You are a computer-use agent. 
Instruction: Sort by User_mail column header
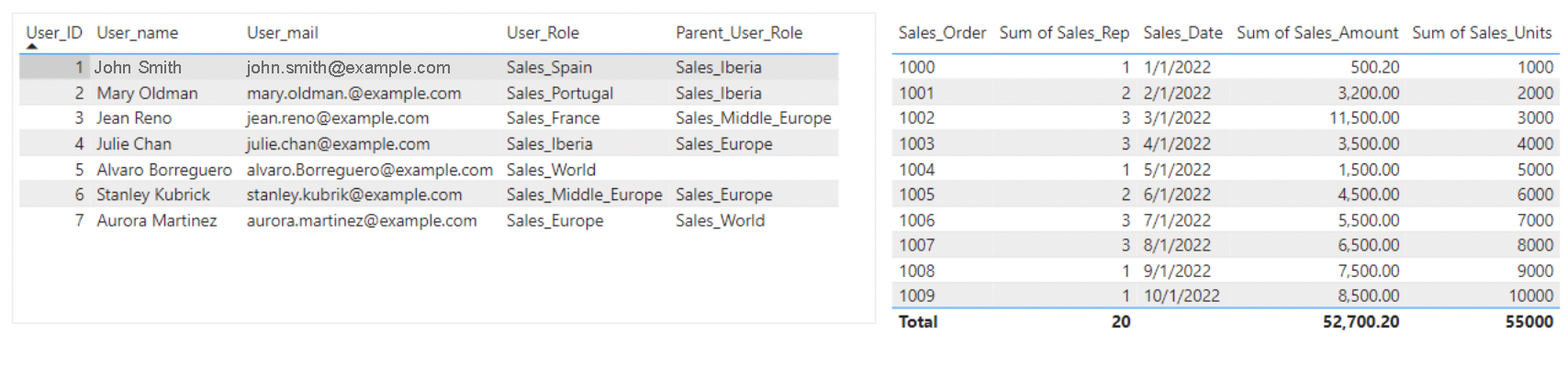coord(283,33)
